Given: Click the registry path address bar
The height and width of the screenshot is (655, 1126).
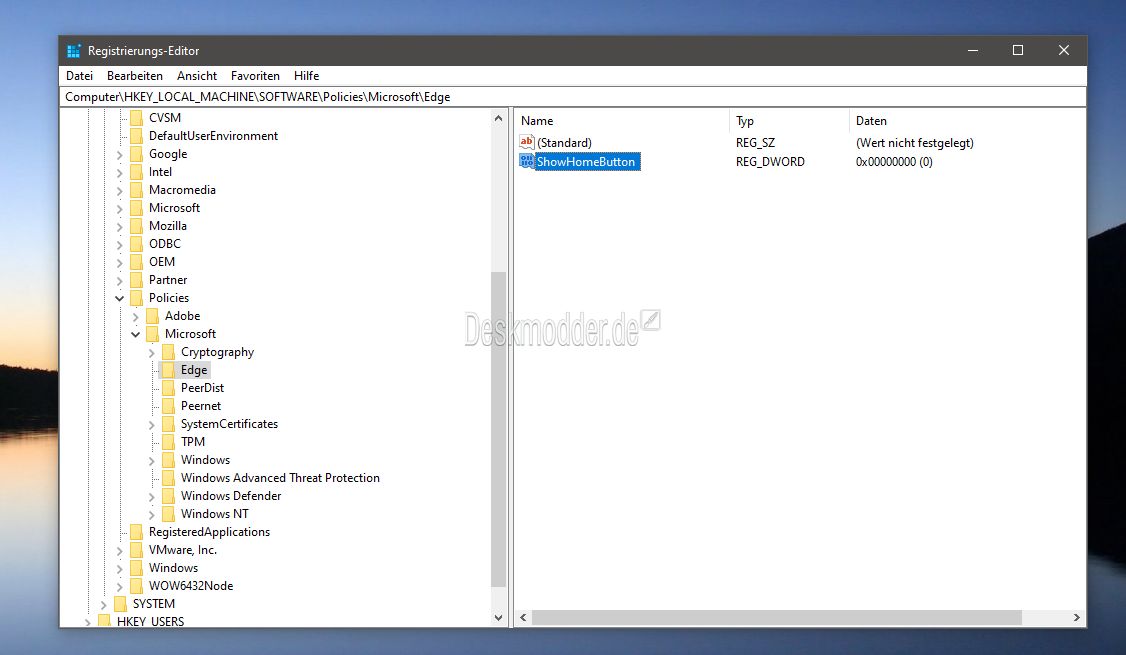Looking at the screenshot, I should [x=572, y=97].
